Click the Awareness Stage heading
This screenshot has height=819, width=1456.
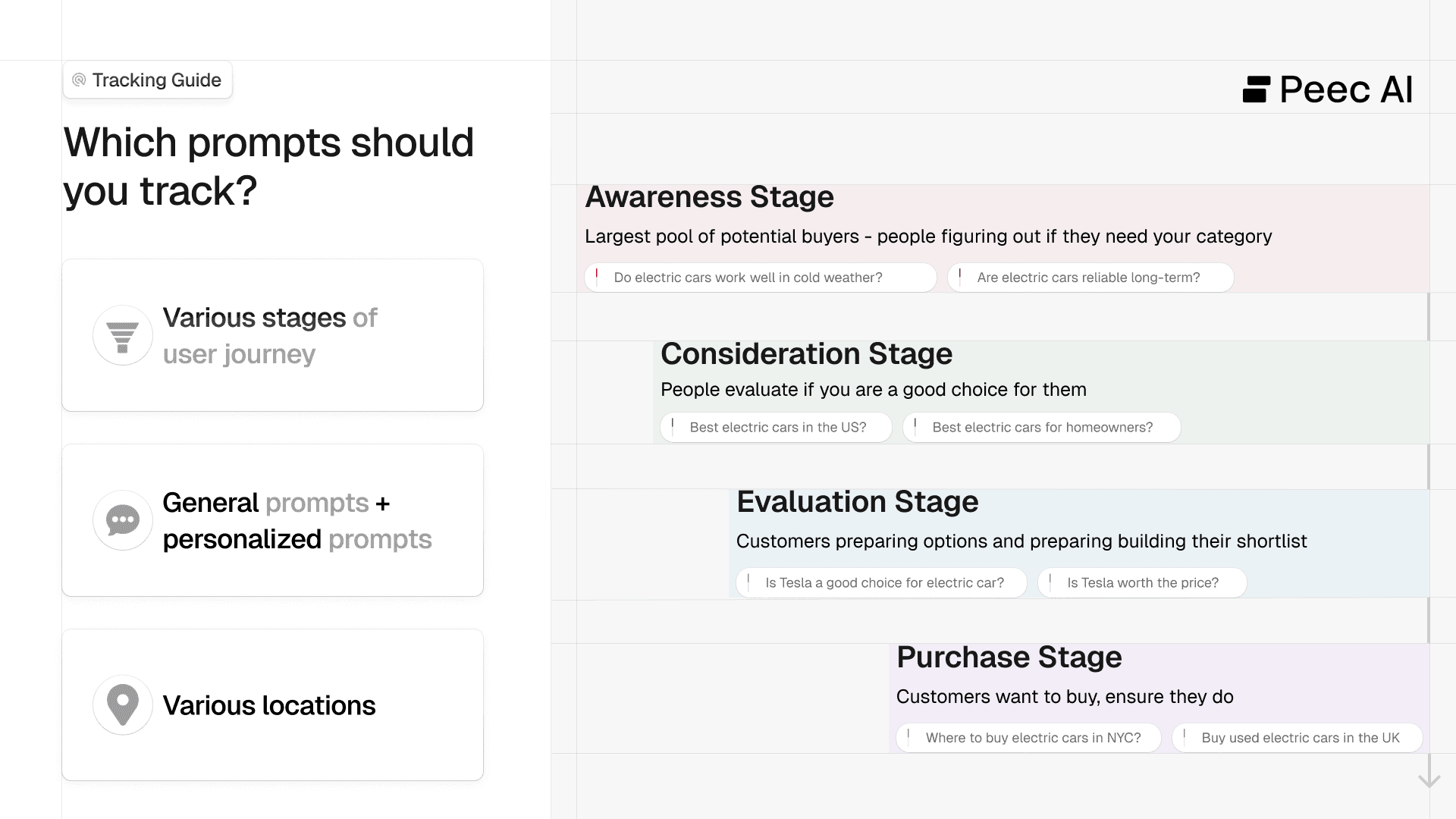click(709, 197)
